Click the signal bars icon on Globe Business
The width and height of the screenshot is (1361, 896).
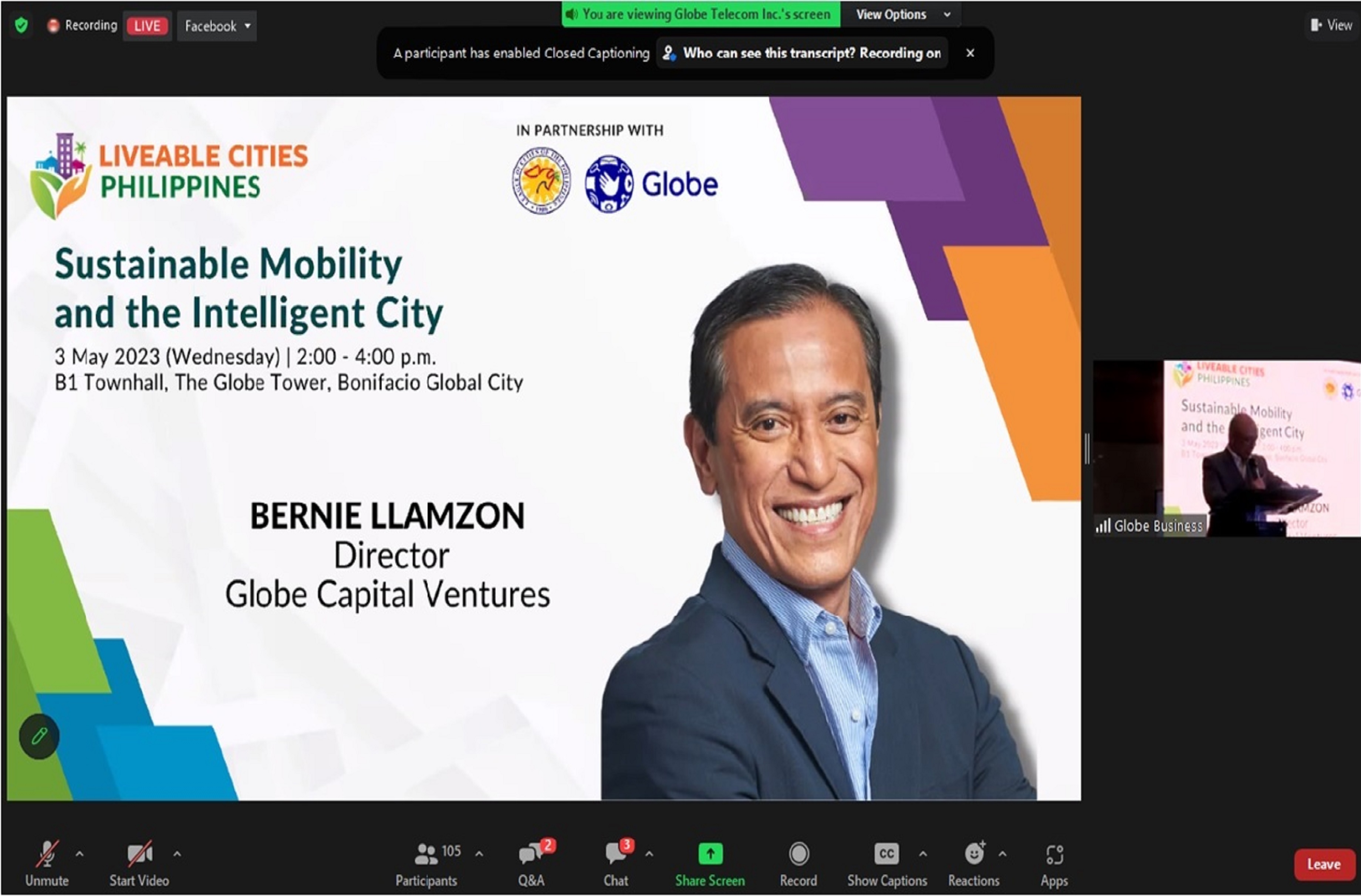tap(1102, 526)
